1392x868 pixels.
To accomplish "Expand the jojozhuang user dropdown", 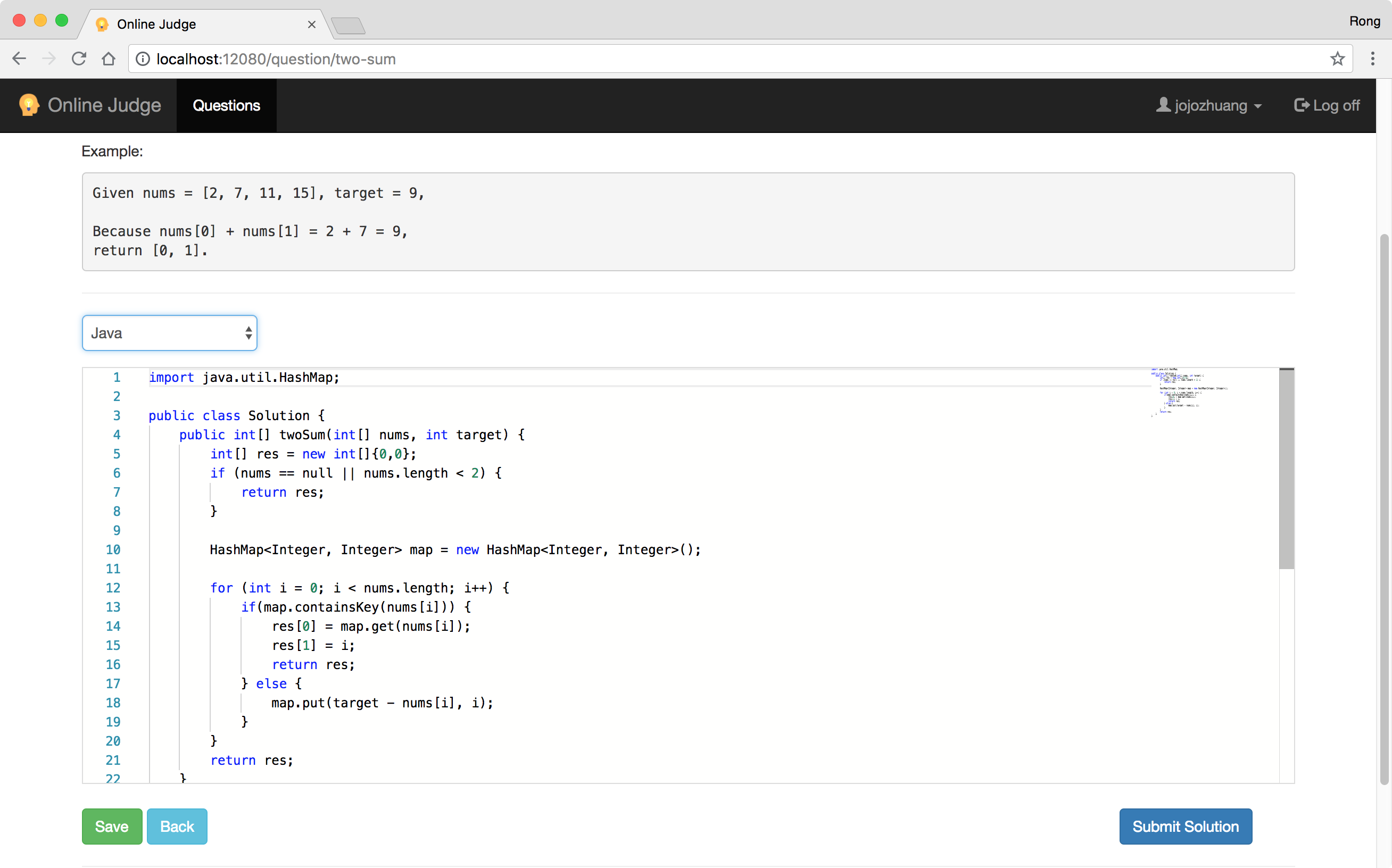I will (x=1209, y=106).
